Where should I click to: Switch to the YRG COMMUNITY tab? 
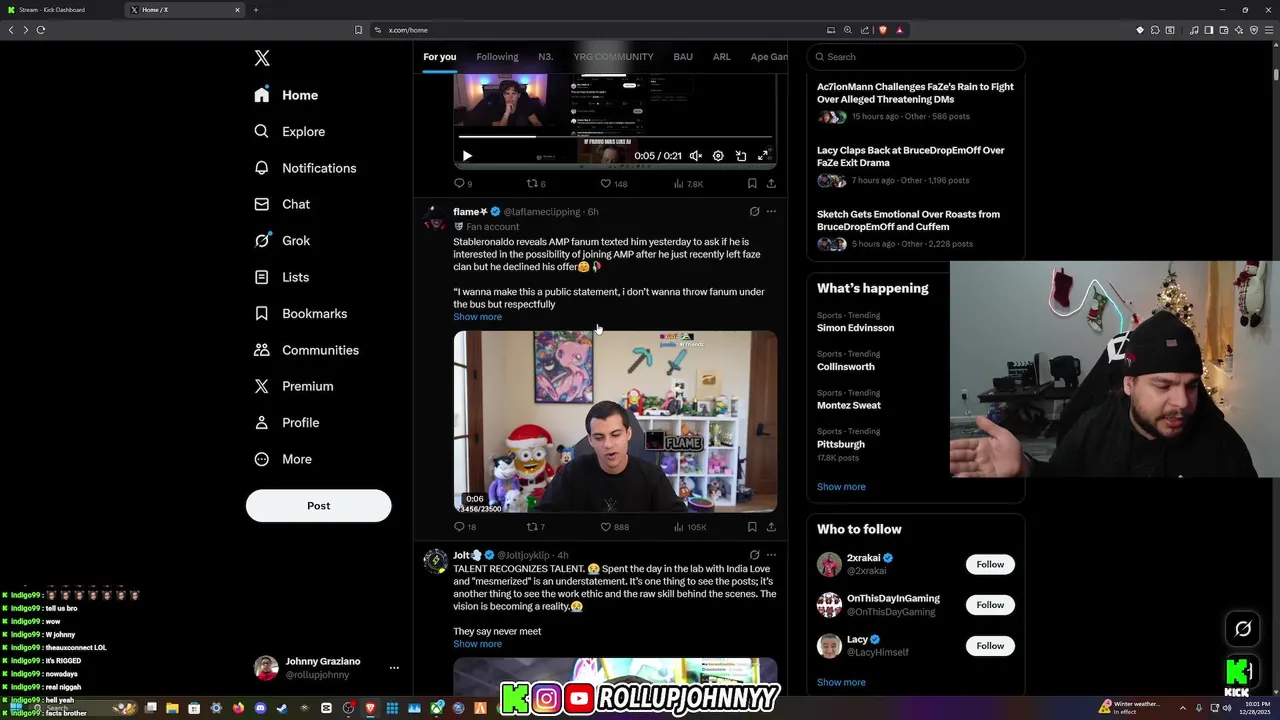613,57
